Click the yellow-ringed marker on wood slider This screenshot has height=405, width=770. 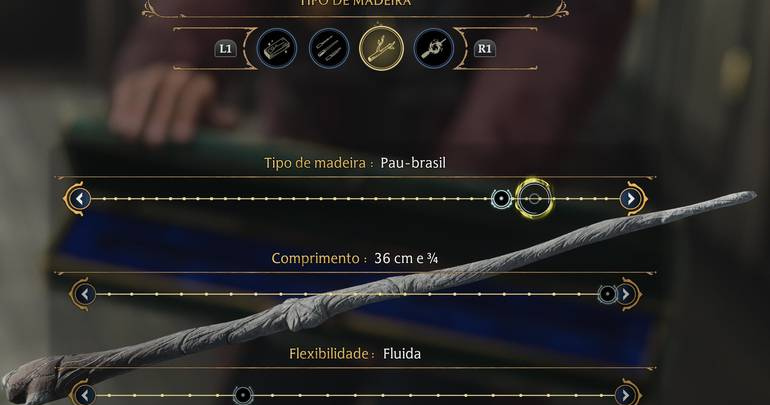534,199
